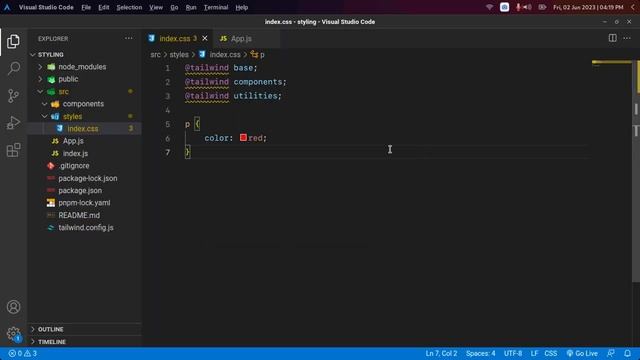Click the Explorer more actions ellipsis
Screen dimensions: 640x360
pos(129,38)
